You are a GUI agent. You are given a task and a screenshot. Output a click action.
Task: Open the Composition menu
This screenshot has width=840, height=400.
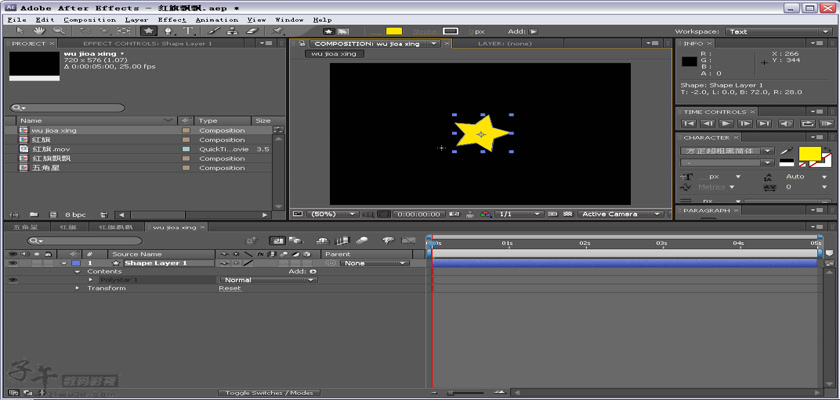pyautogui.click(x=89, y=19)
